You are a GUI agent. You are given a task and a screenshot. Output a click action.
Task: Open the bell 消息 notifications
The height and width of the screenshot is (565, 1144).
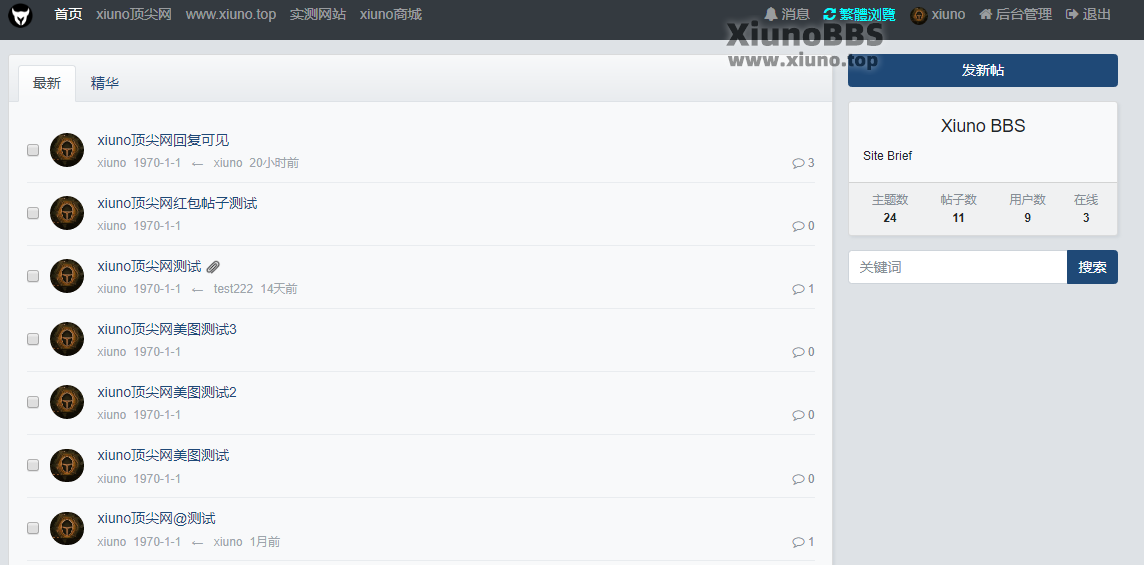point(786,15)
